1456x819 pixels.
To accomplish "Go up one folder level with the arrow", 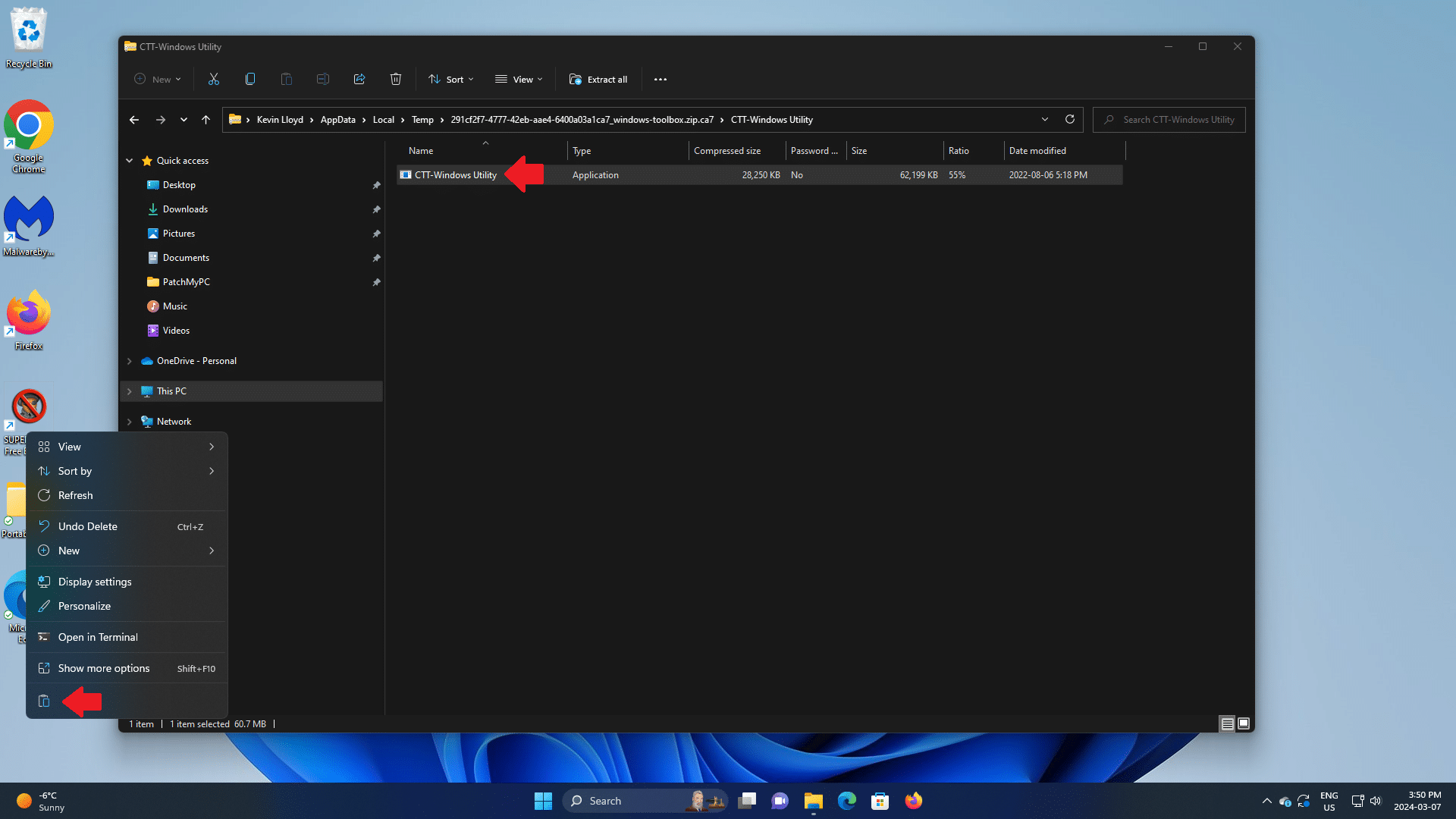I will pyautogui.click(x=206, y=120).
